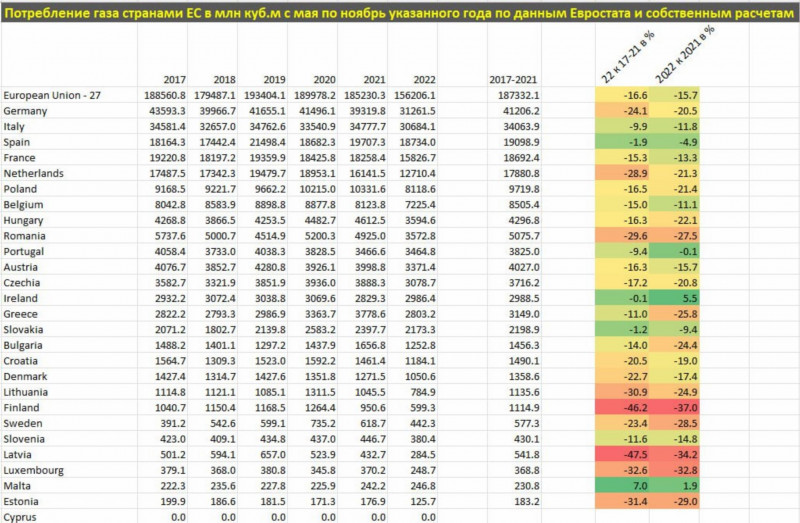Image resolution: width=800 pixels, height=523 pixels.
Task: Select the Slovakia row label
Action: pos(23,330)
